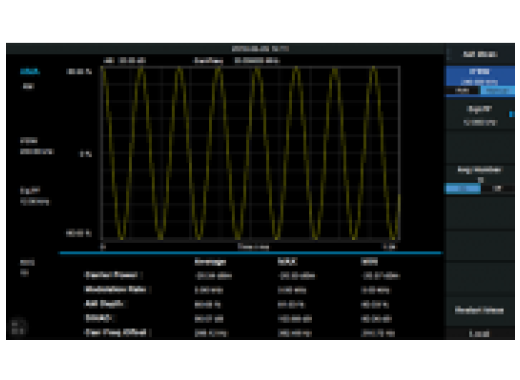This screenshot has width=520, height=380.
Task: Click the blue indicator beside the EqLPF softkey
Action: (x=512, y=114)
